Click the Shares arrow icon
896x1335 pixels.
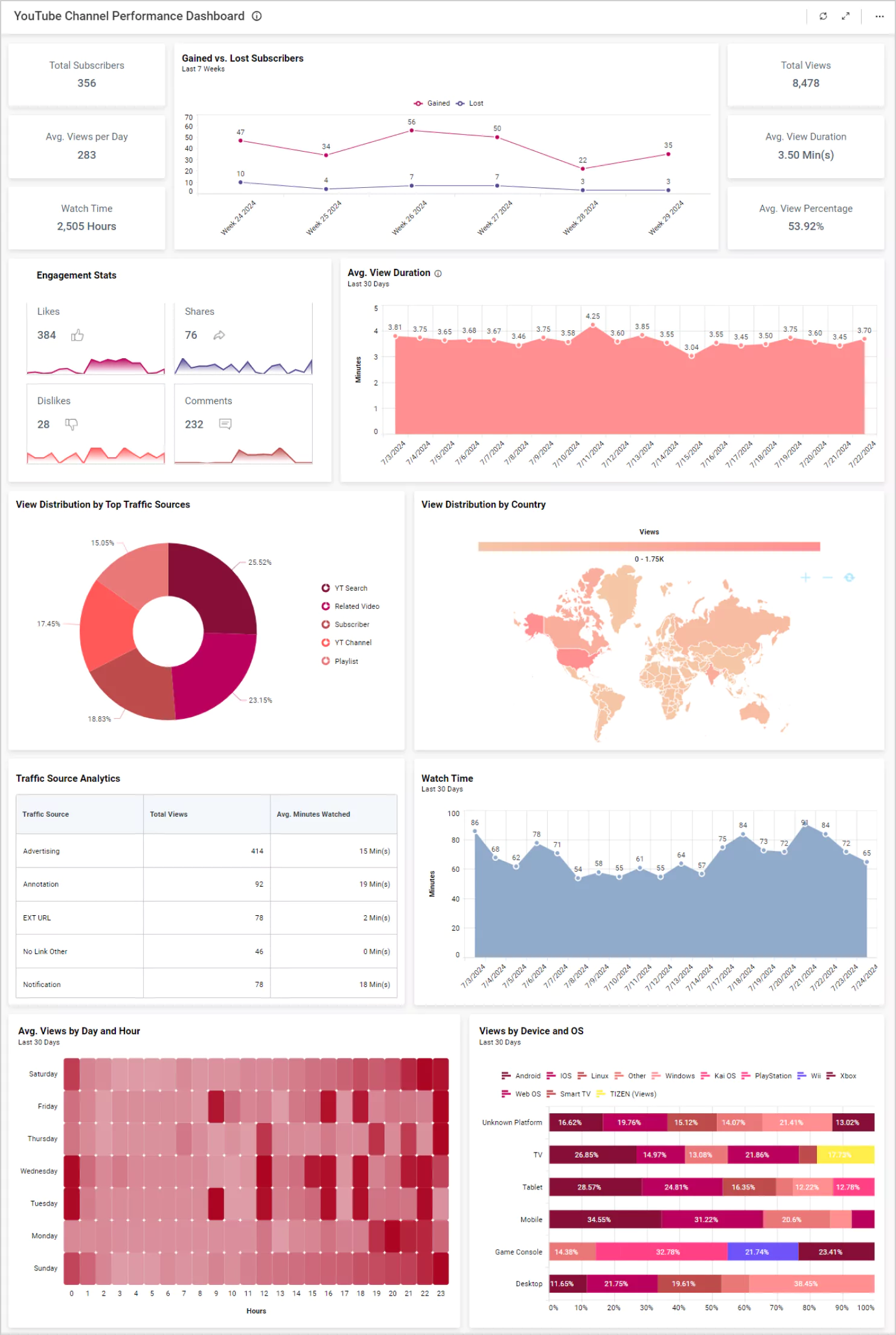point(219,335)
